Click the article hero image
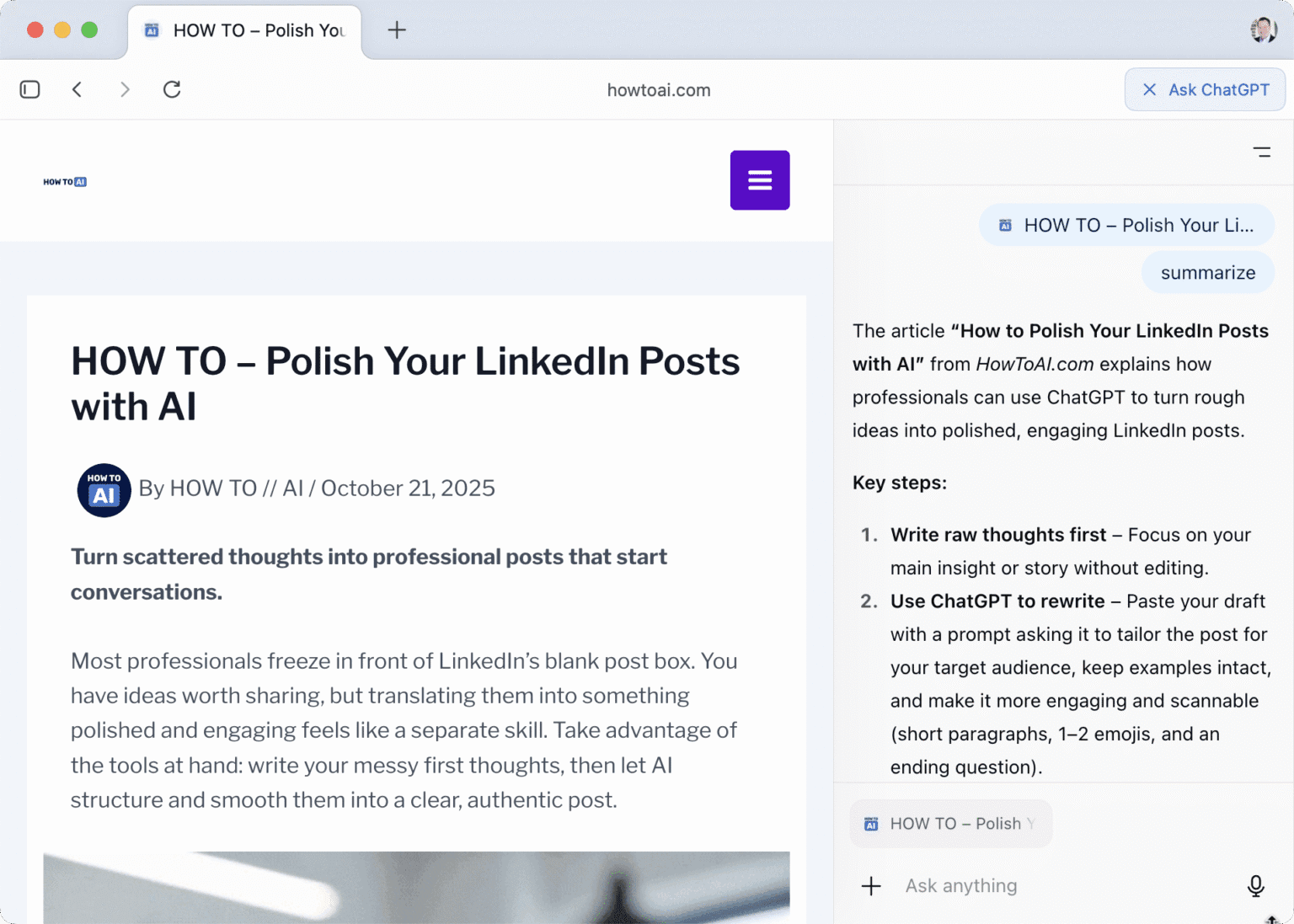1294x924 pixels. click(416, 887)
